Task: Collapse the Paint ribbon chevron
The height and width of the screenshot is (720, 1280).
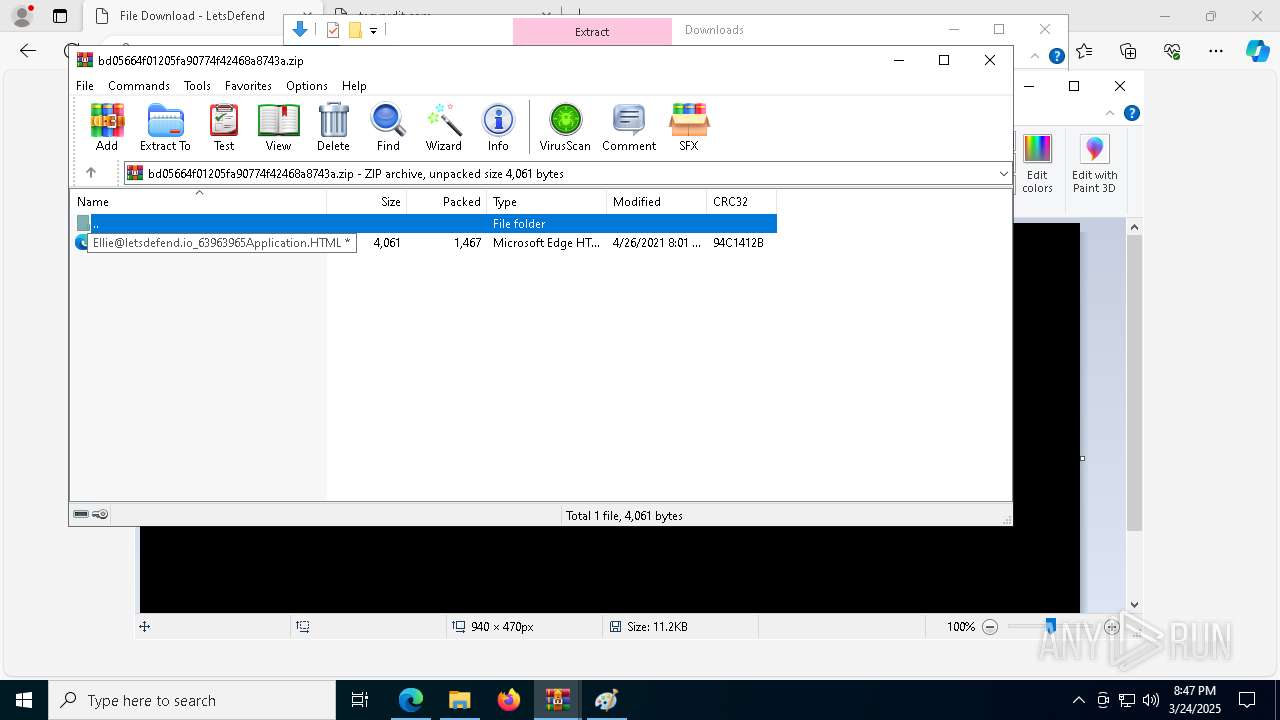Action: 1110,113
